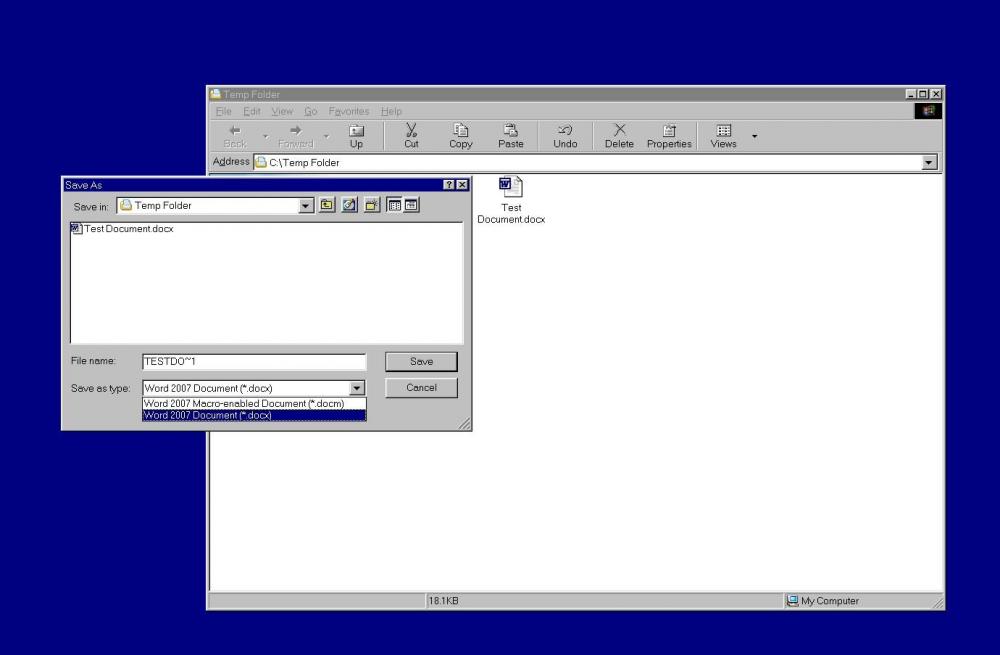Click the Create New Folder icon
This screenshot has width=1000, height=655.
(372, 205)
